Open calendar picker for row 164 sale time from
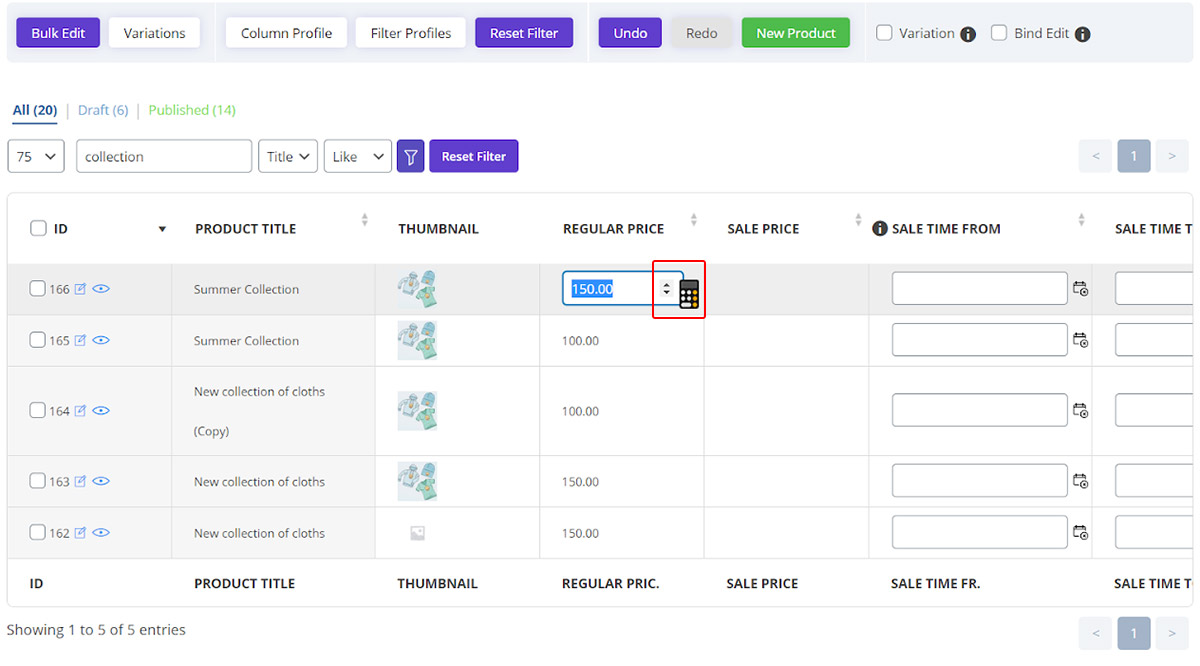The image size is (1200, 666). click(x=1081, y=410)
